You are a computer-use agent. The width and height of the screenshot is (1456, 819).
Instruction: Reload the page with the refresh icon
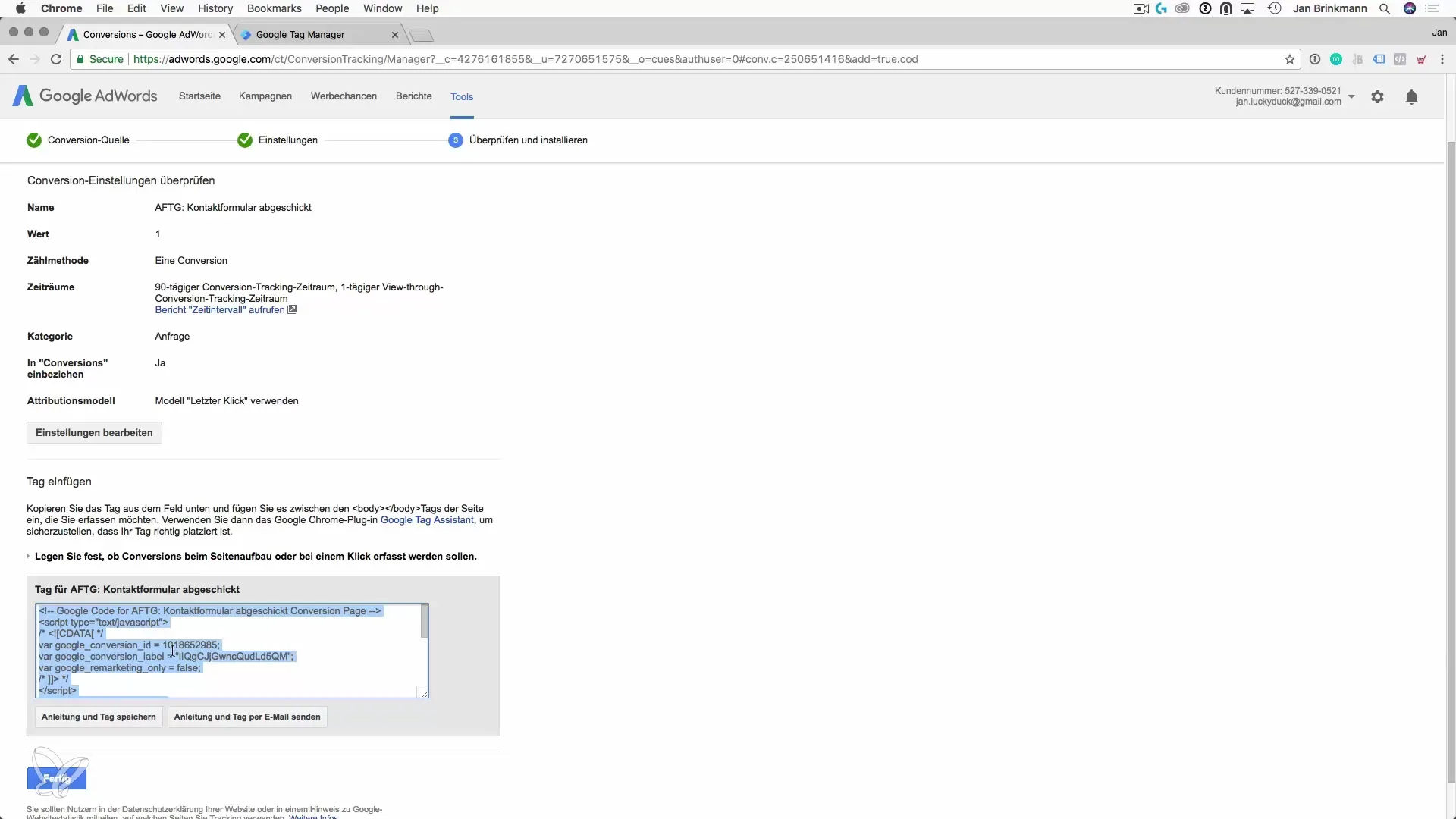point(56,59)
